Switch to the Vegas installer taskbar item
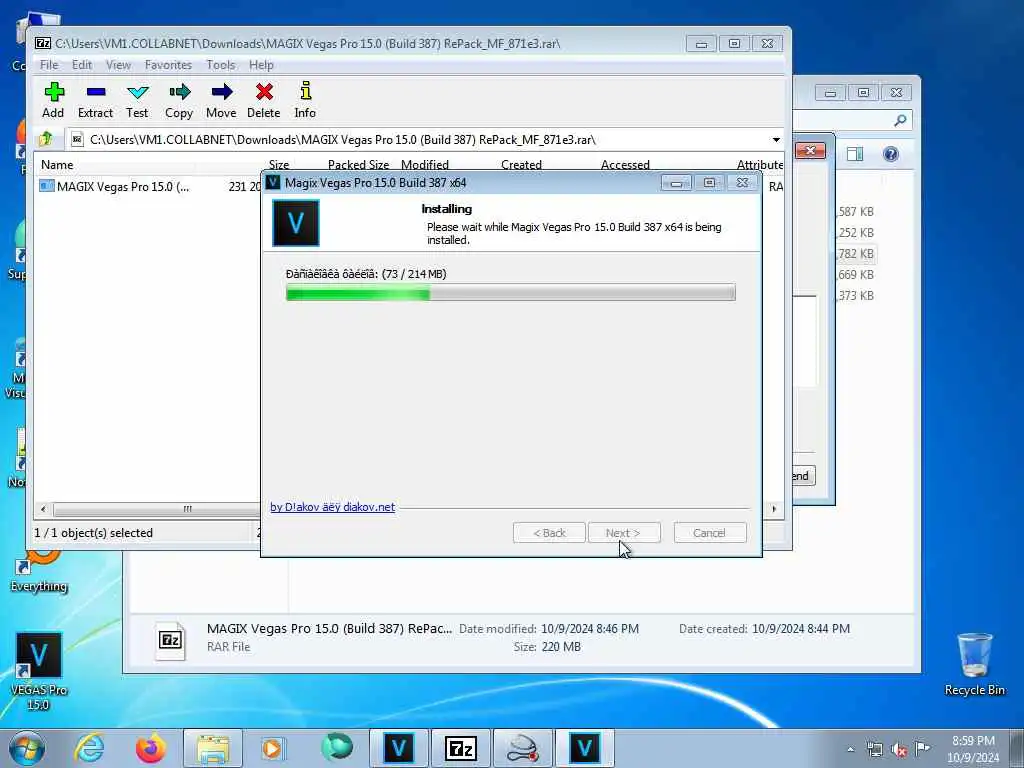1024x768 pixels. [584, 748]
